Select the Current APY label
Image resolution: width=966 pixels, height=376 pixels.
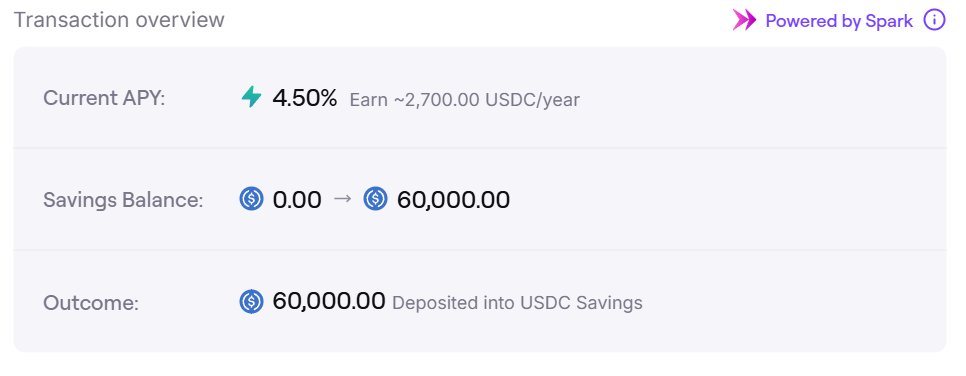pos(104,98)
